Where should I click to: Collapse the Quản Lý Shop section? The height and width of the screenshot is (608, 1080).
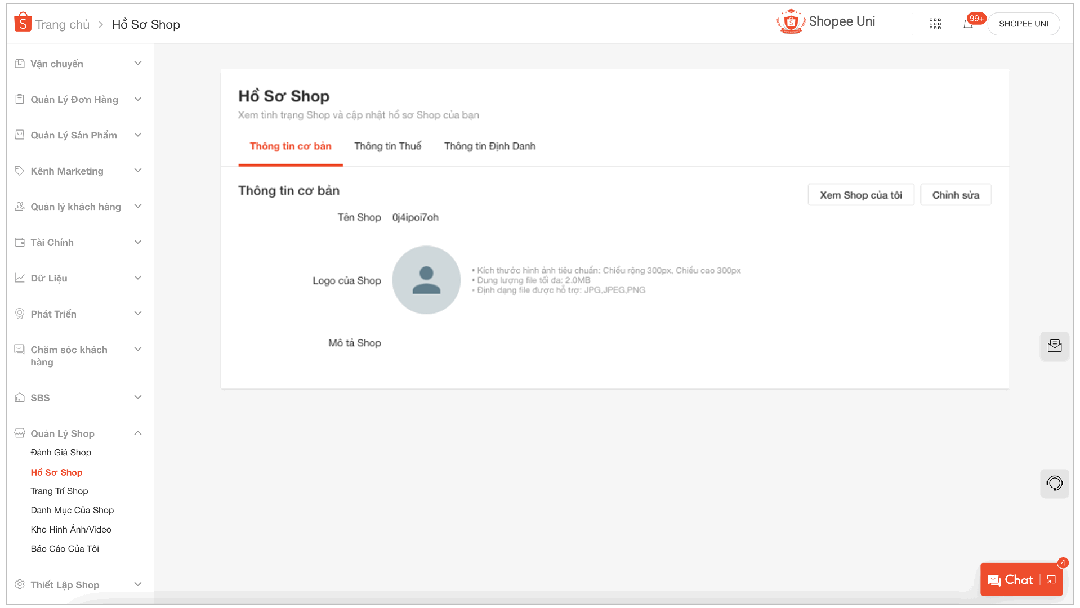click(x=138, y=433)
